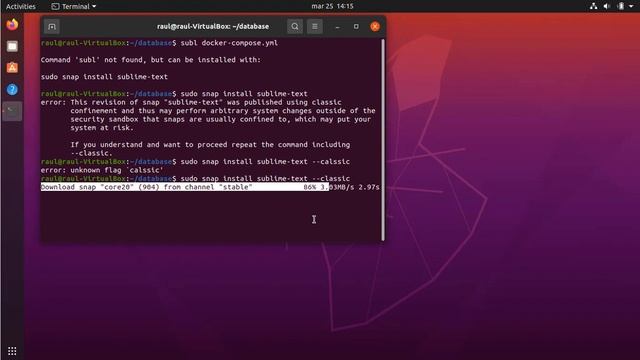Screen dimensions: 640x360
Task: Open the Help icon in dock
Action: (12, 89)
